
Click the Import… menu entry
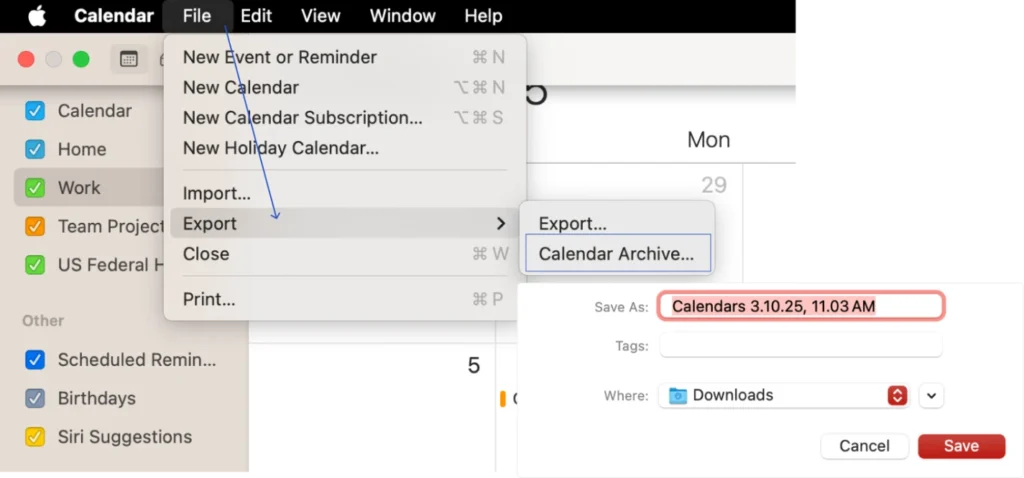(217, 193)
